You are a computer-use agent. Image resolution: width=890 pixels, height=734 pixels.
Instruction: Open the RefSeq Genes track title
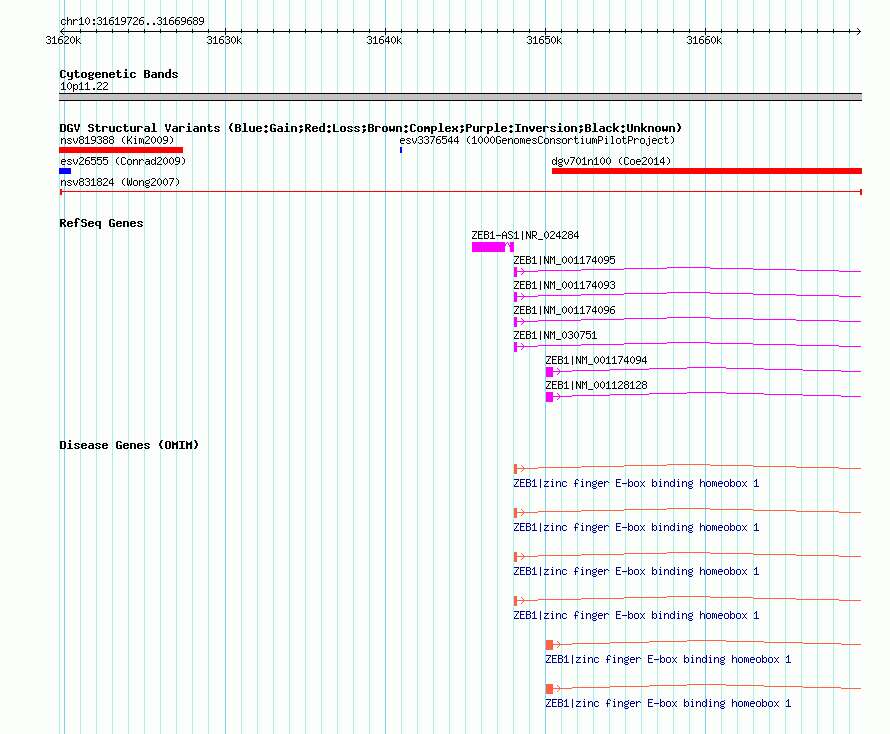(x=101, y=223)
